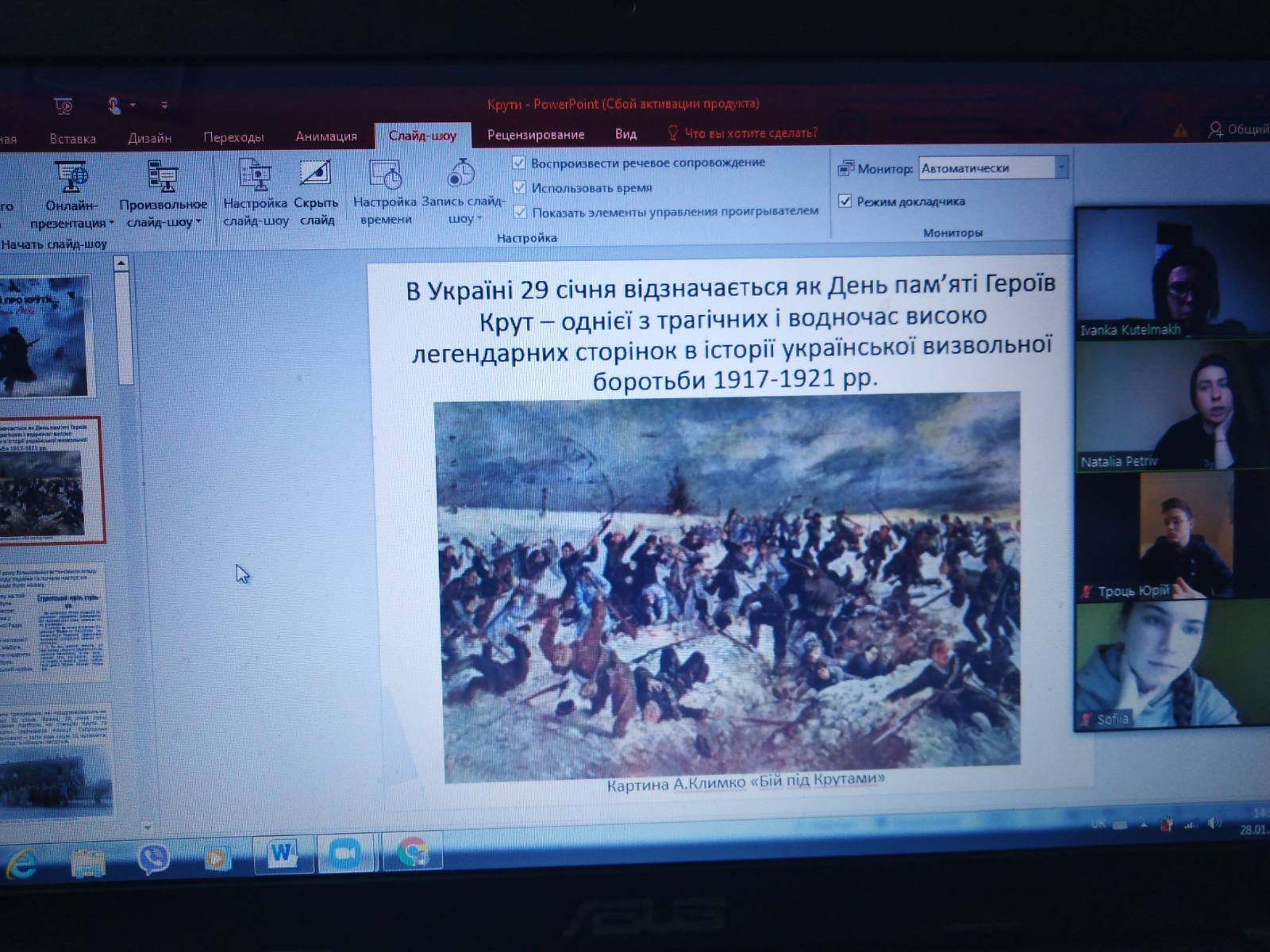
Task: Click the share person icon (Общий)
Action: [1215, 129]
